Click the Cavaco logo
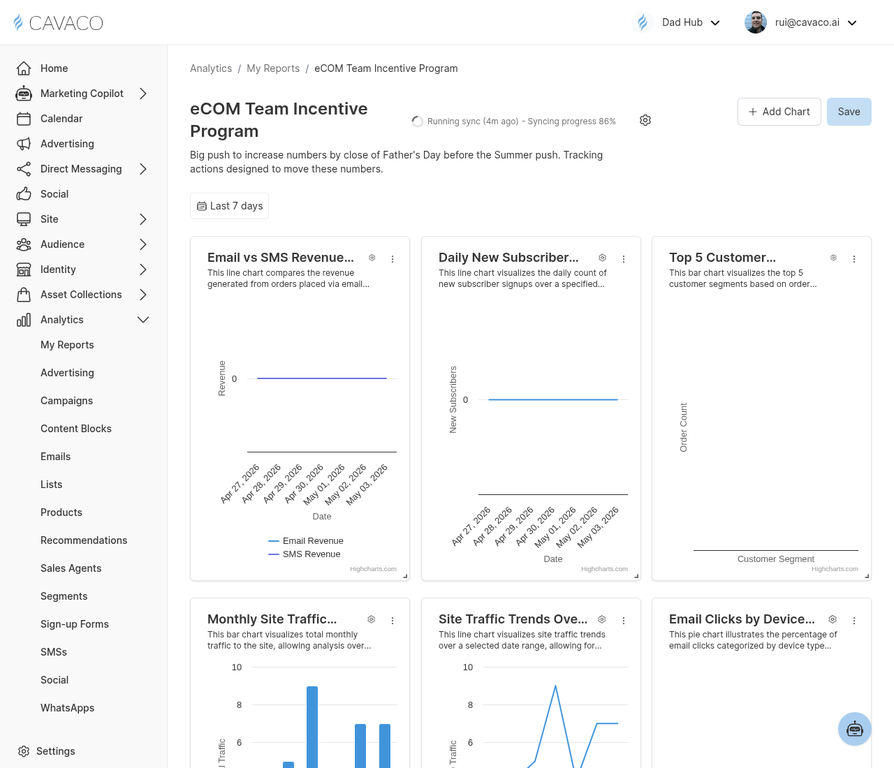The width and height of the screenshot is (894, 768). point(58,23)
